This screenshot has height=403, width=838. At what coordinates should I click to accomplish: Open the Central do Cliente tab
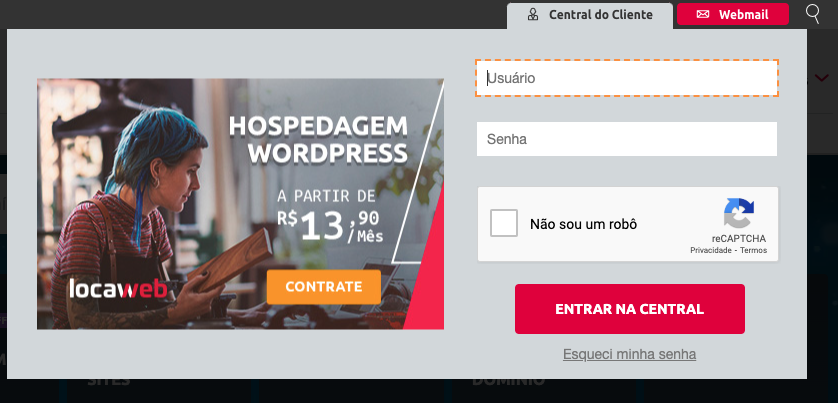(590, 15)
